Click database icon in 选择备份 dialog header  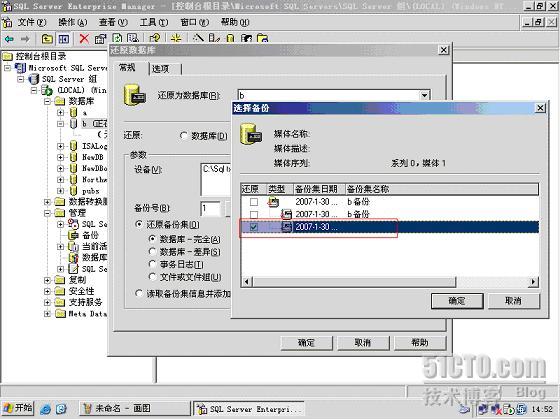coord(251,134)
